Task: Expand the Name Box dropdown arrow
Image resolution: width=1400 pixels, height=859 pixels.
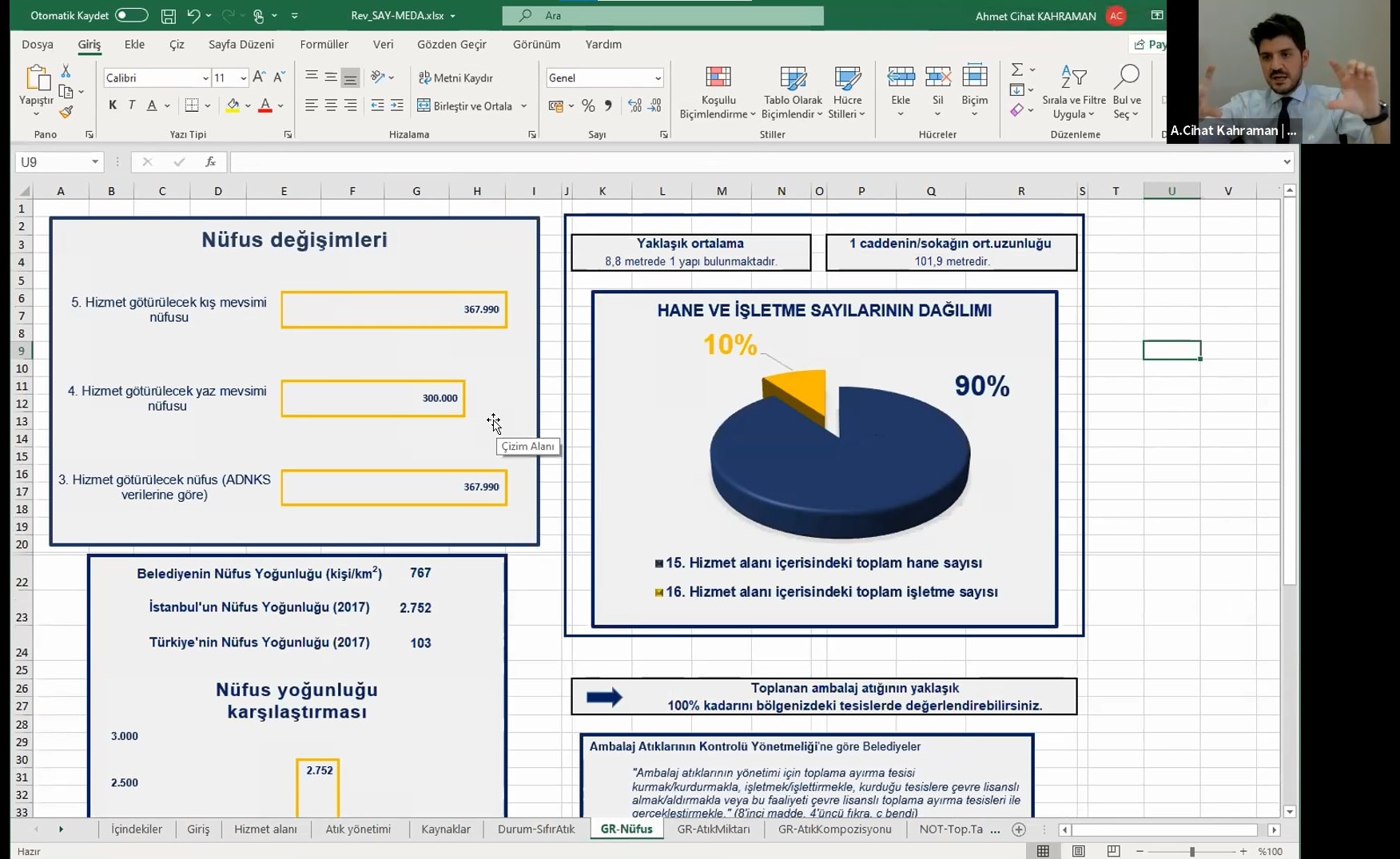Action: (x=95, y=161)
